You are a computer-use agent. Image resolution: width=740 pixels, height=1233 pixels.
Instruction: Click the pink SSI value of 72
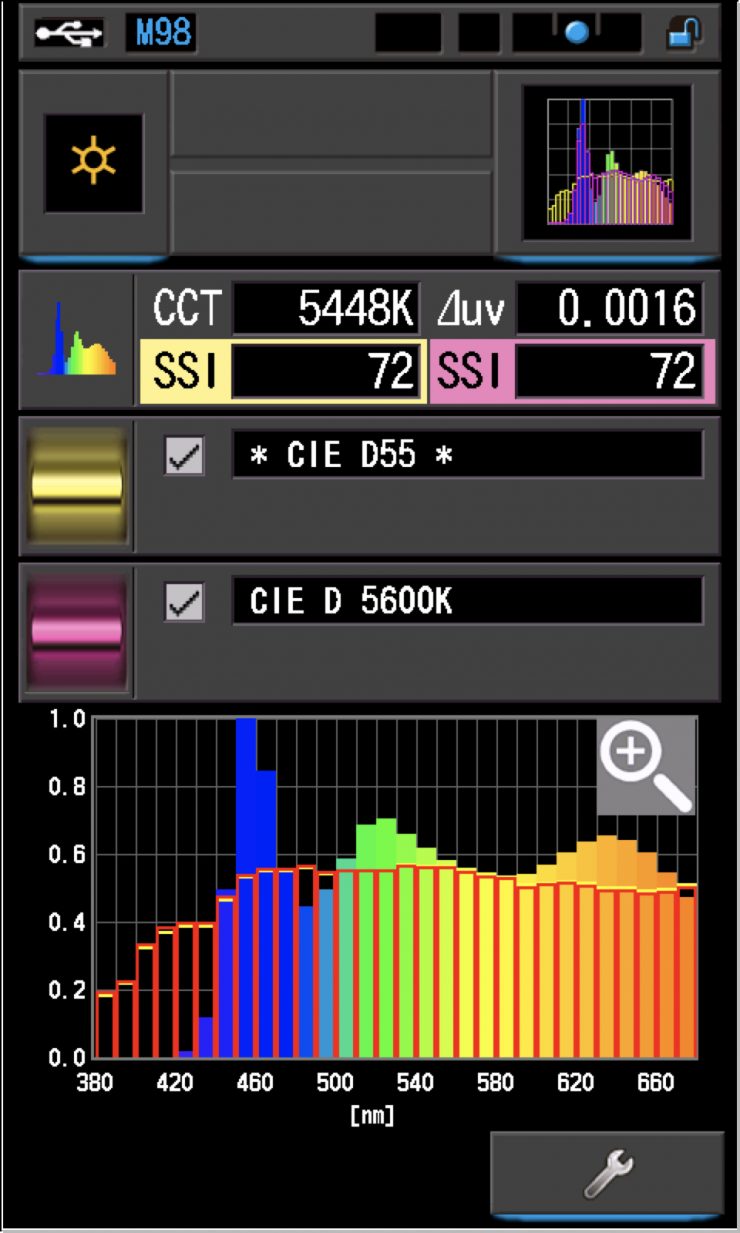click(608, 372)
